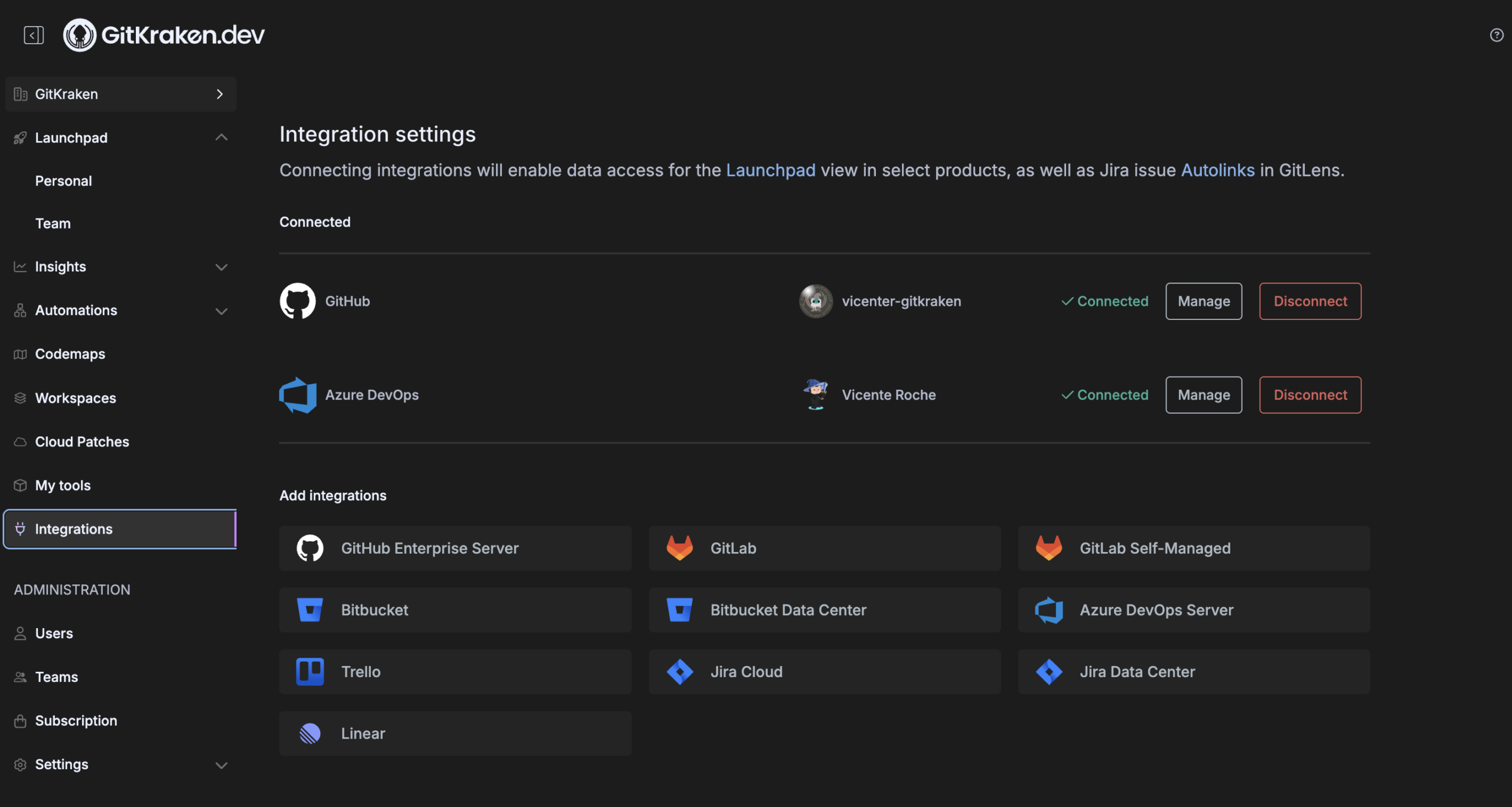Disconnect the GitHub integration
Image resolution: width=1512 pixels, height=807 pixels.
tap(1310, 301)
